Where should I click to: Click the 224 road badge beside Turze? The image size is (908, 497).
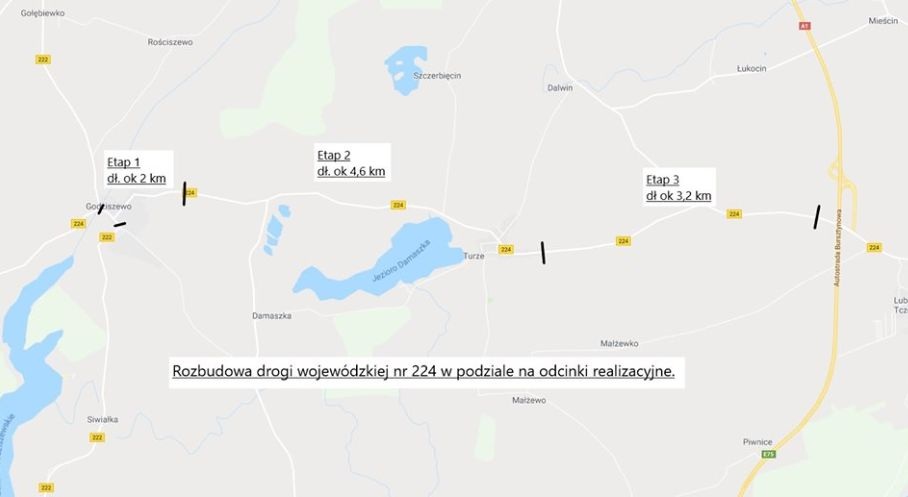(x=506, y=250)
